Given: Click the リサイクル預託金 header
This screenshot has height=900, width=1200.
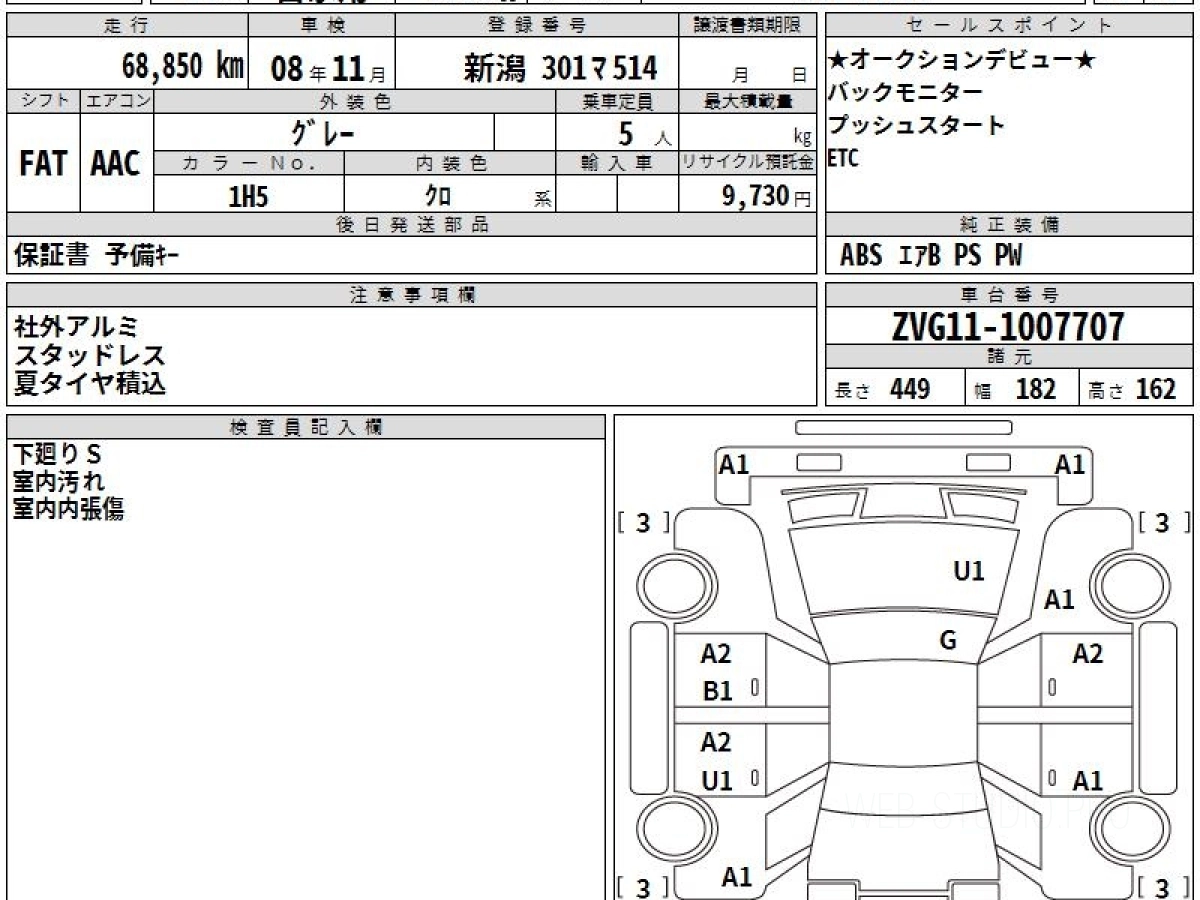Looking at the screenshot, I should point(748,163).
